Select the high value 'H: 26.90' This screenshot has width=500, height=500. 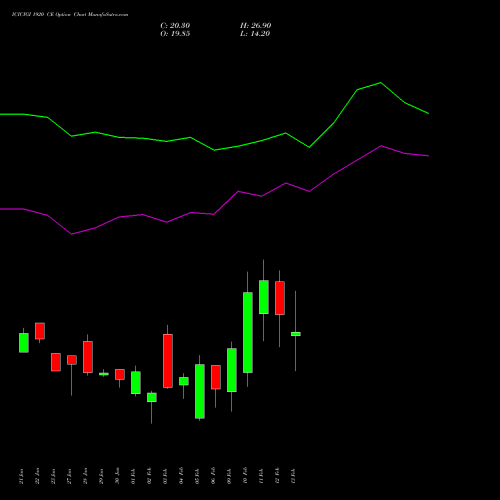255,26
